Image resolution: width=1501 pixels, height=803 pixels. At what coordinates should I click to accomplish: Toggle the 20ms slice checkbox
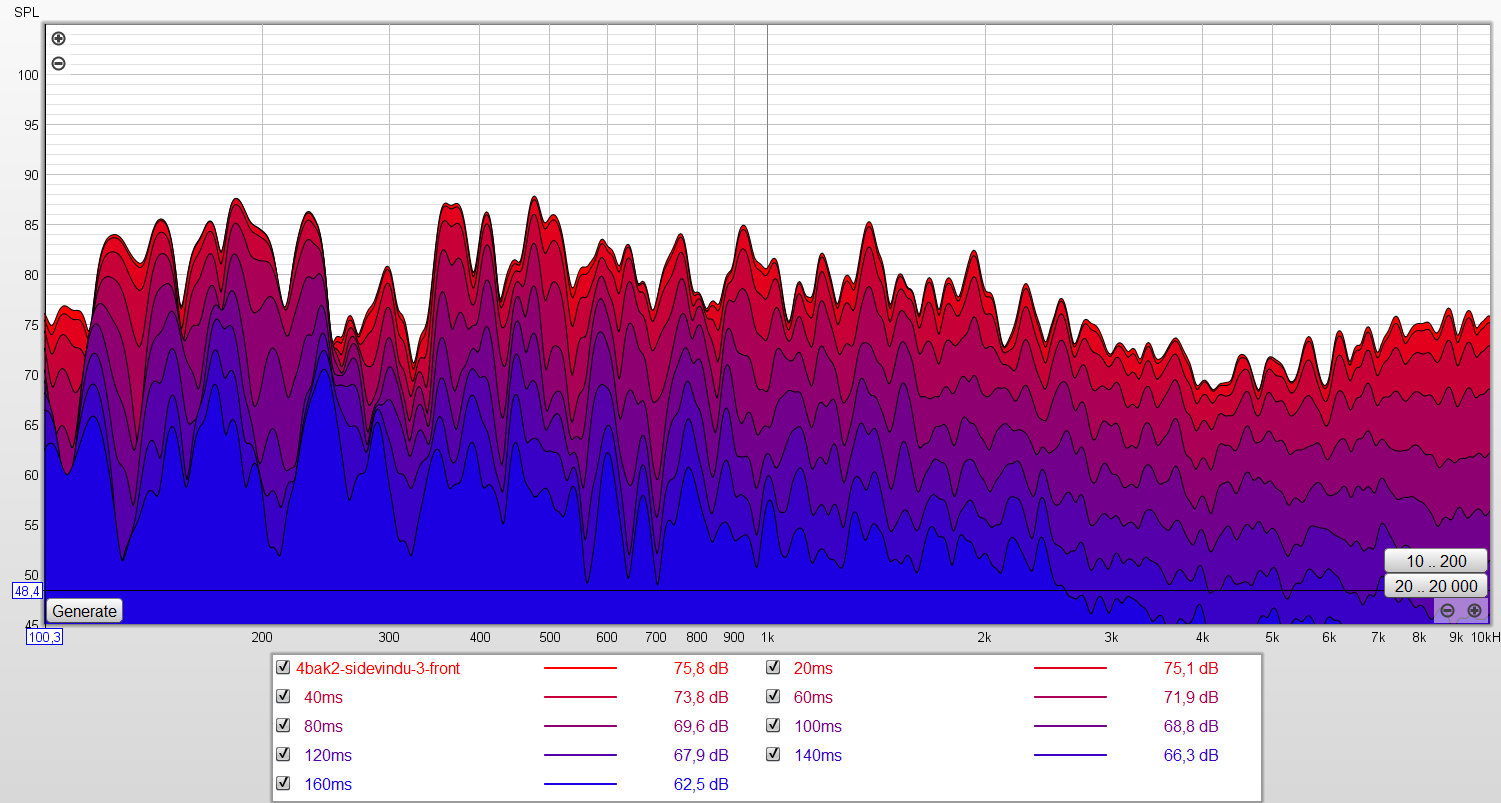pyautogui.click(x=773, y=668)
